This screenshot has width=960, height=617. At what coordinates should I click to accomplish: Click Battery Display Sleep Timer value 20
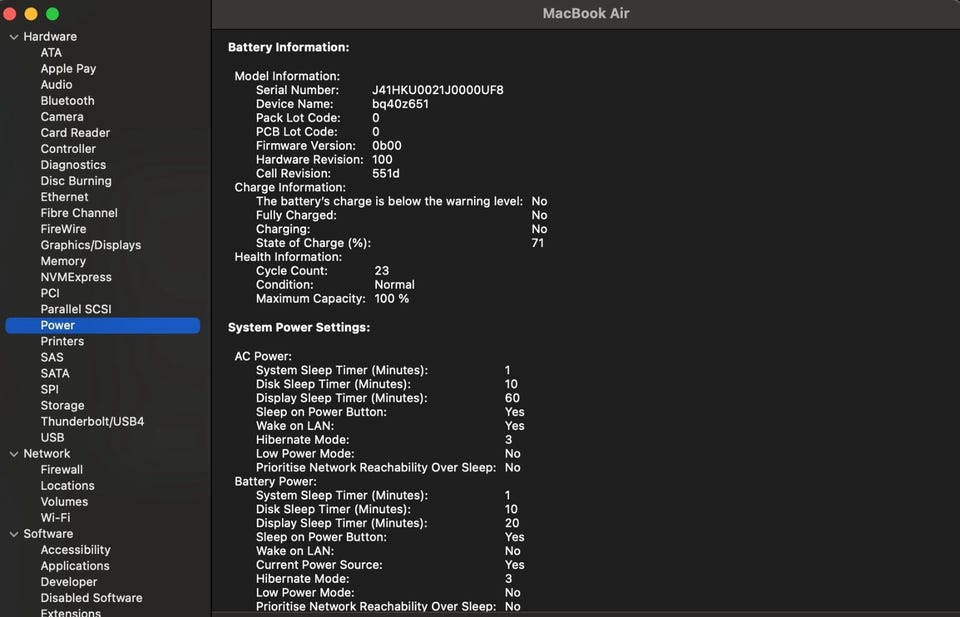point(512,523)
